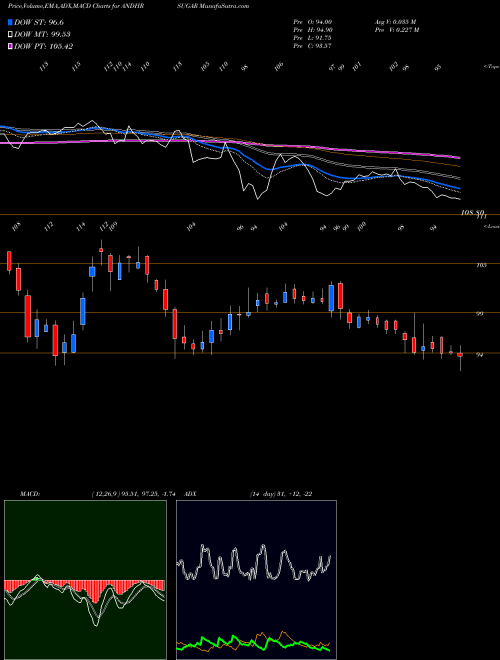
Task: Click the 99 price axis label
Action: (479, 314)
